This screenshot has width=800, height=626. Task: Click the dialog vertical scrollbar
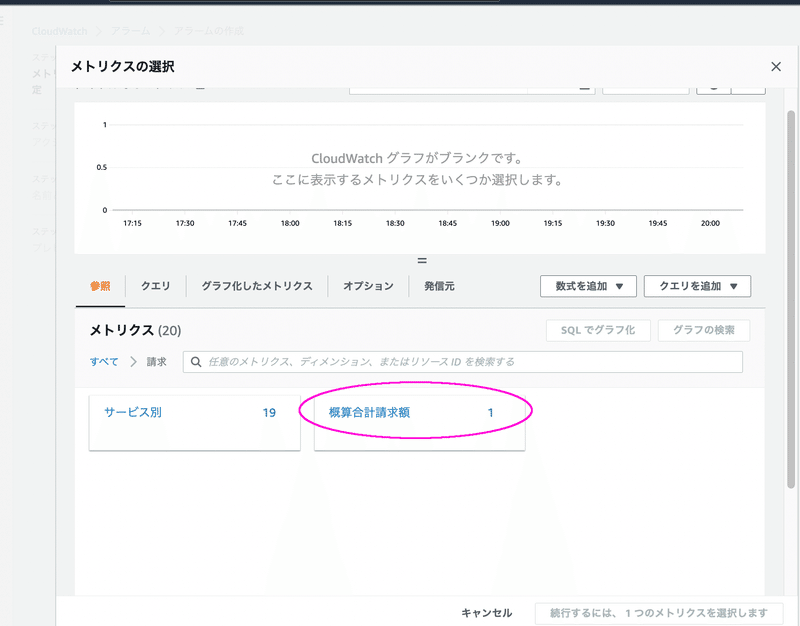pyautogui.click(x=791, y=299)
